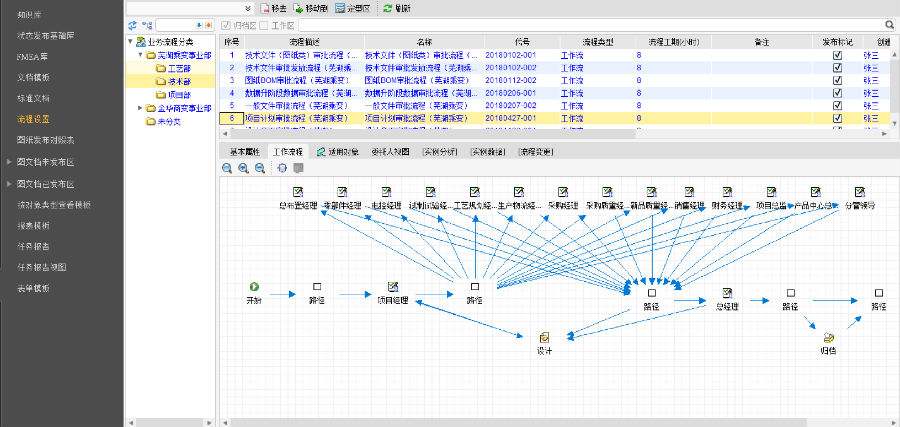The height and width of the screenshot is (427, 900).
Task: Click the refresh icon above the category tree
Action: coord(132,25)
